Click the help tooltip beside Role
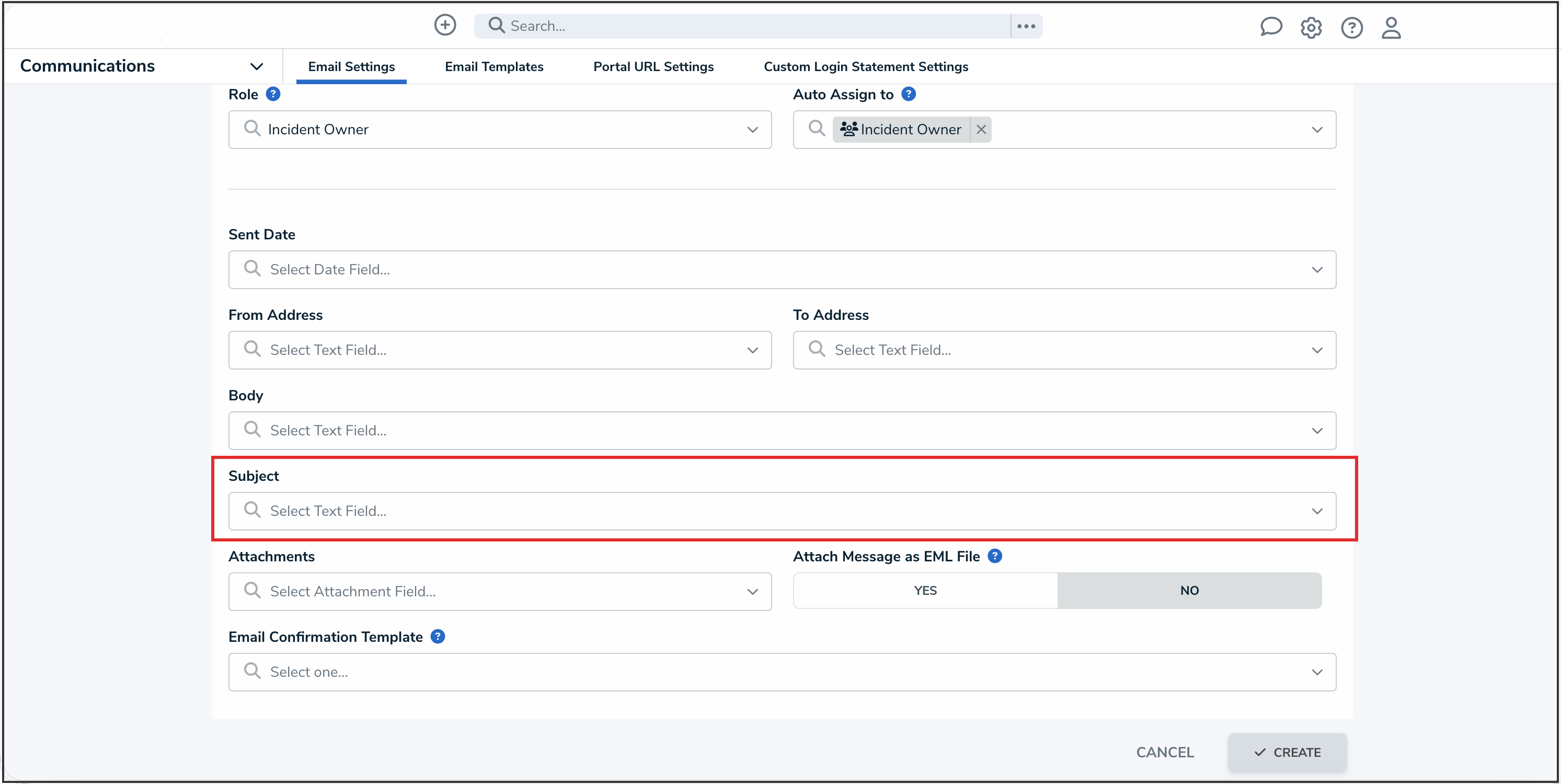Image resolution: width=1561 pixels, height=784 pixels. pos(274,94)
